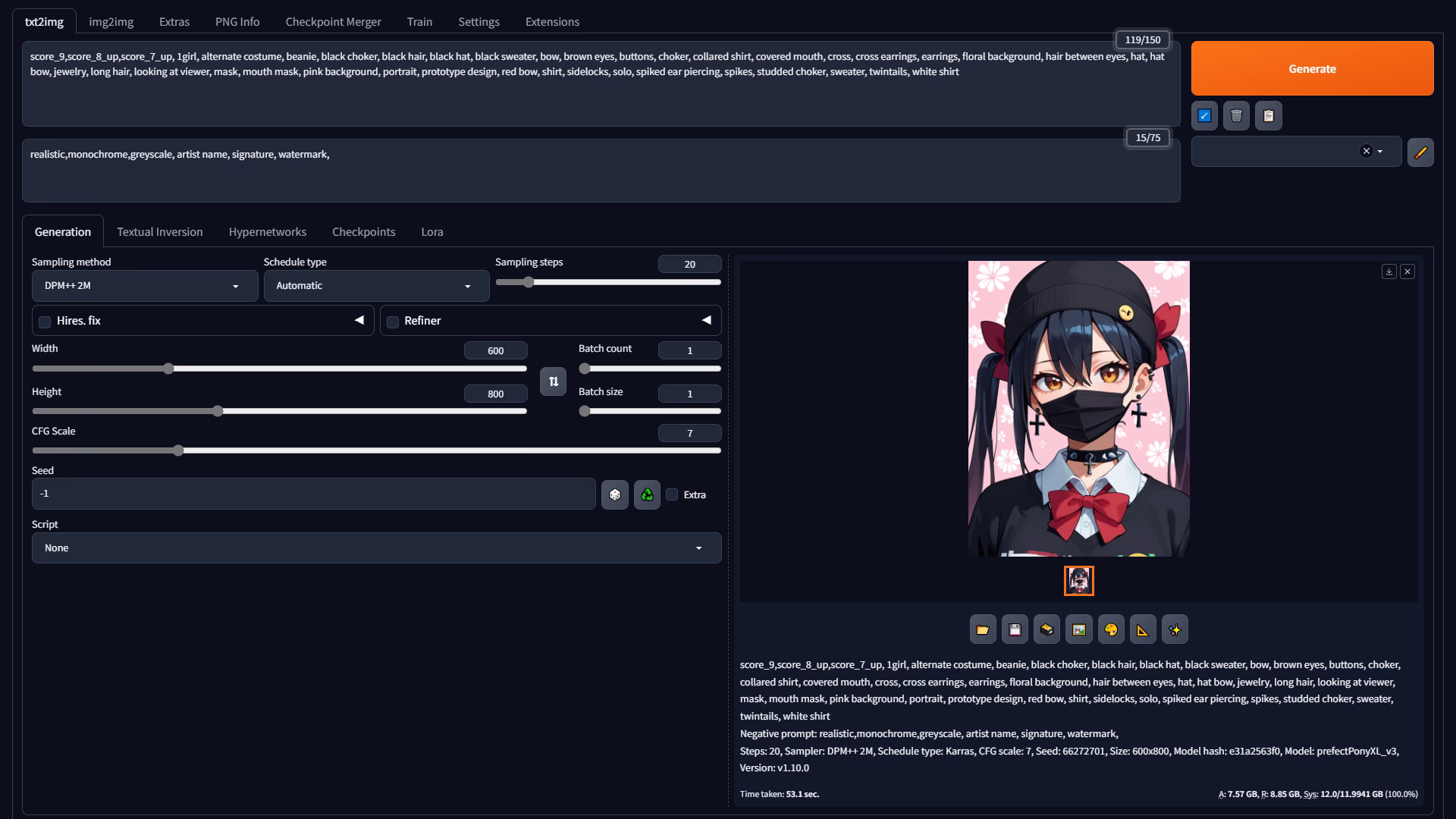Viewport: 1456px width, 819px height.
Task: Click the Width number field showing 600
Action: (x=496, y=350)
